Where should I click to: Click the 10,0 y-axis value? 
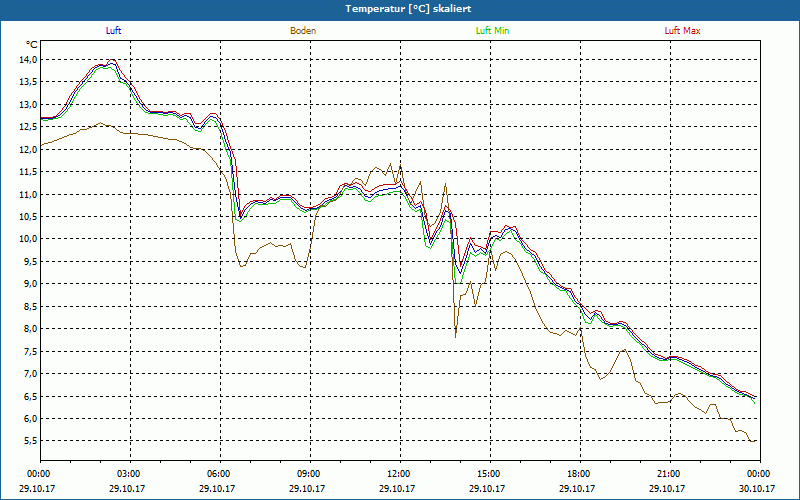[x=29, y=239]
